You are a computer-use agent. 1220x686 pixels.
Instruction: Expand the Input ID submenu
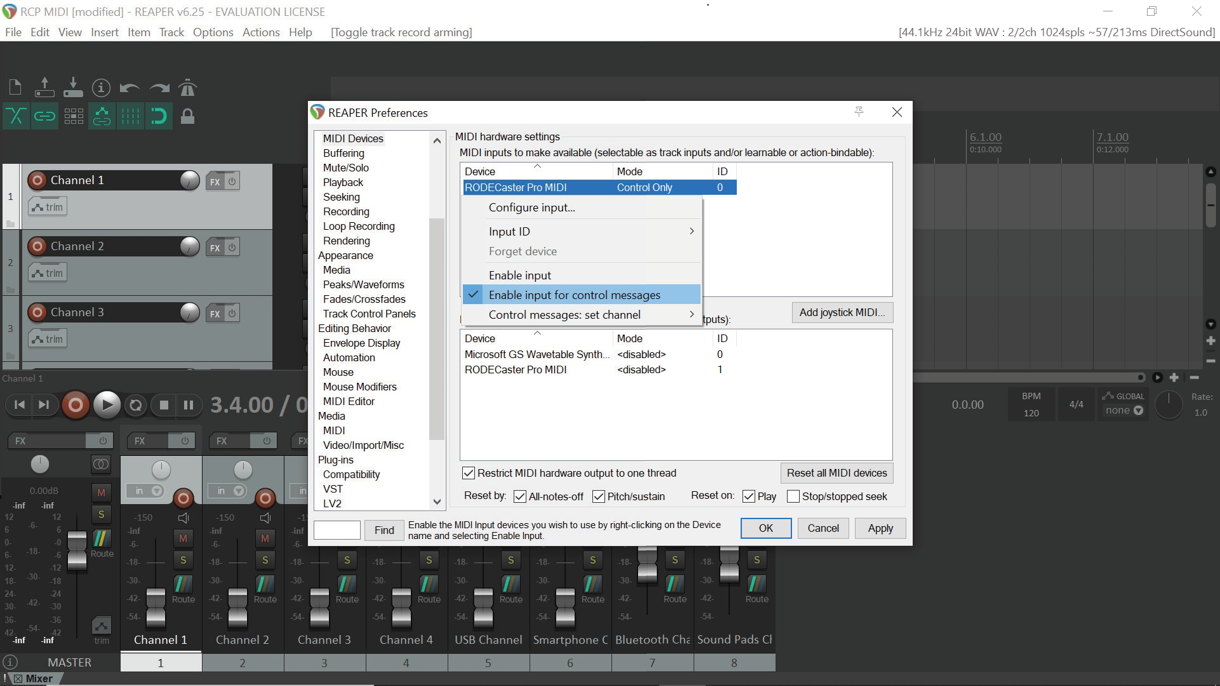tap(588, 231)
